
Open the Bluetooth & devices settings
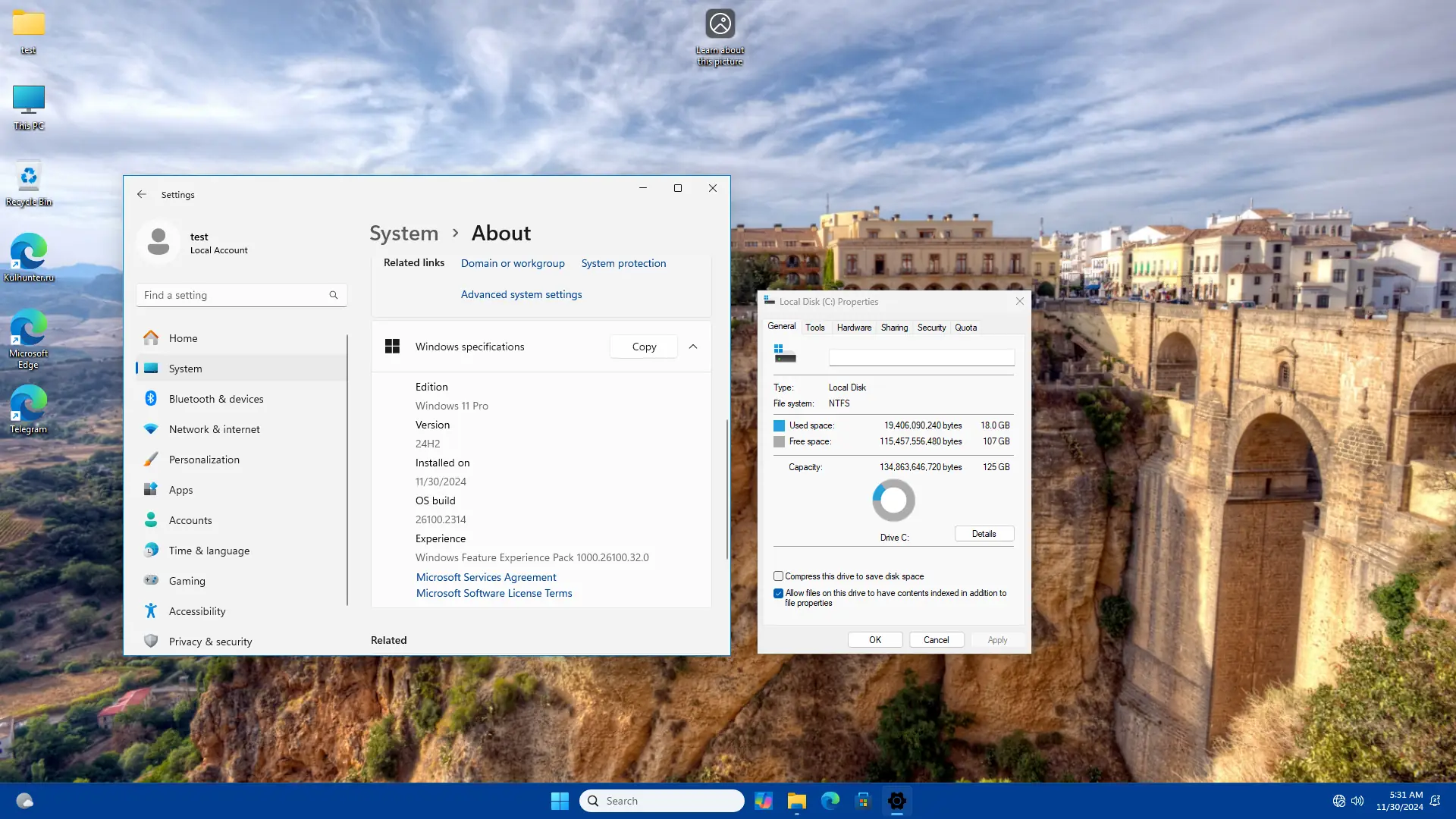[x=216, y=399]
